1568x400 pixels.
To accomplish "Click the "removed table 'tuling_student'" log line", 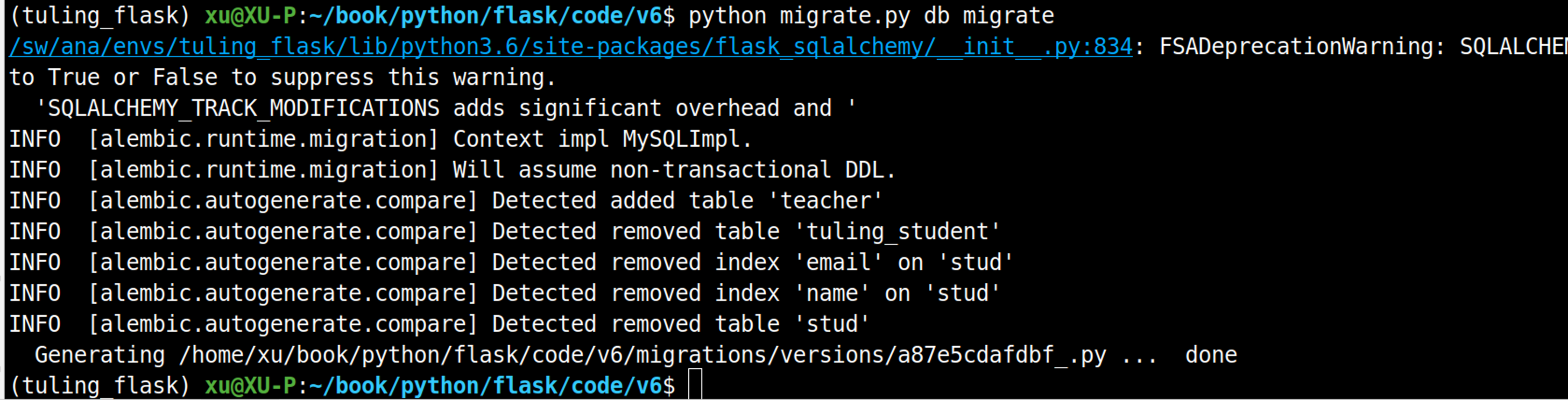I will coord(505,232).
